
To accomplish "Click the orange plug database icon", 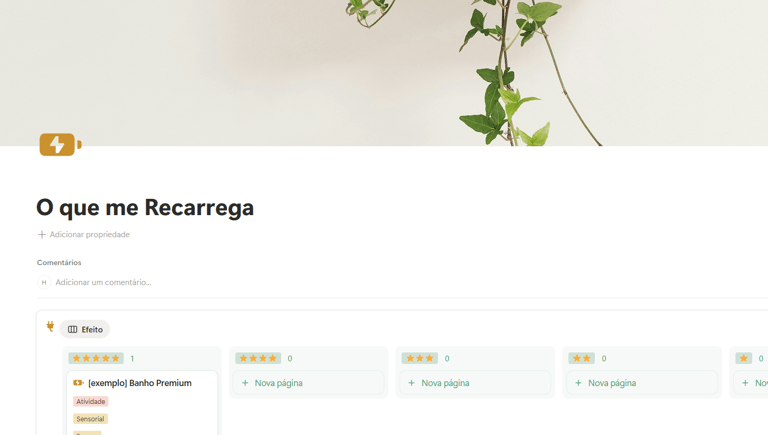I will 50,326.
